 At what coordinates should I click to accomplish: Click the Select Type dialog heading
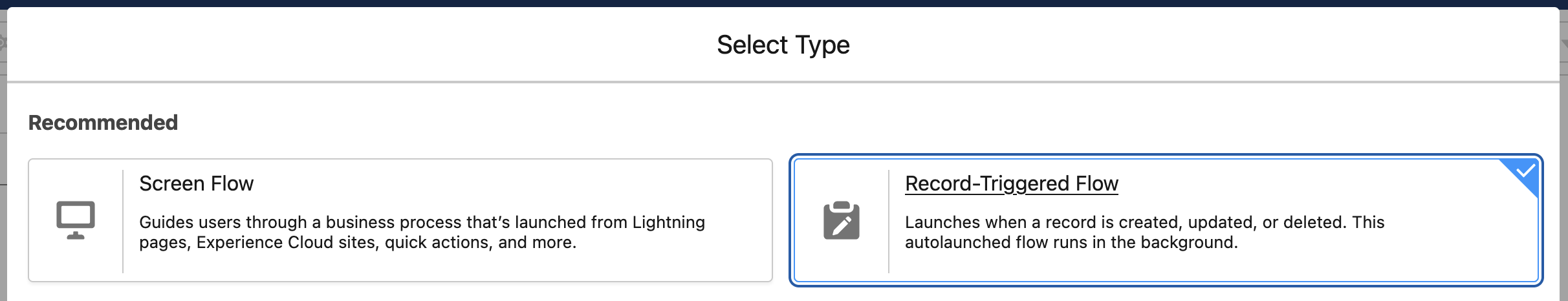point(783,45)
